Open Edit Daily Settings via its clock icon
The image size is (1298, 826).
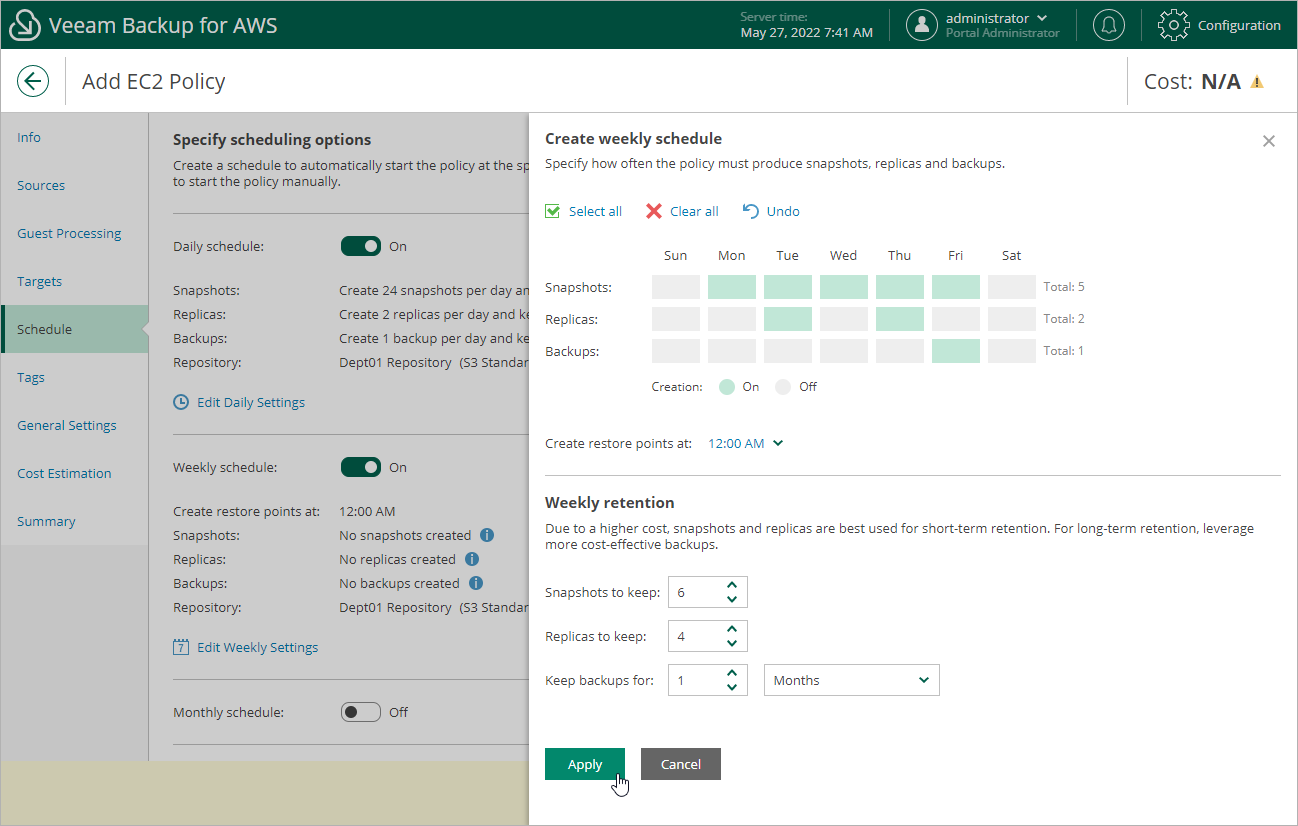pos(181,402)
